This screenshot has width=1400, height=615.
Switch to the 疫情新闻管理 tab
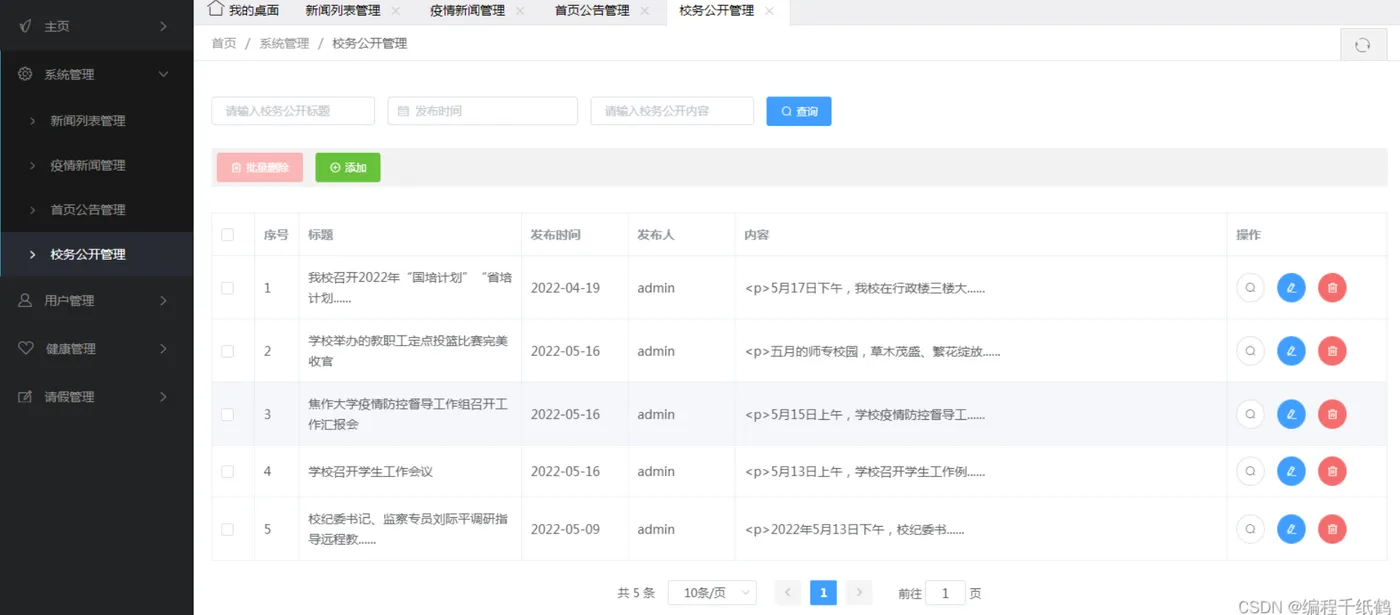pos(467,11)
